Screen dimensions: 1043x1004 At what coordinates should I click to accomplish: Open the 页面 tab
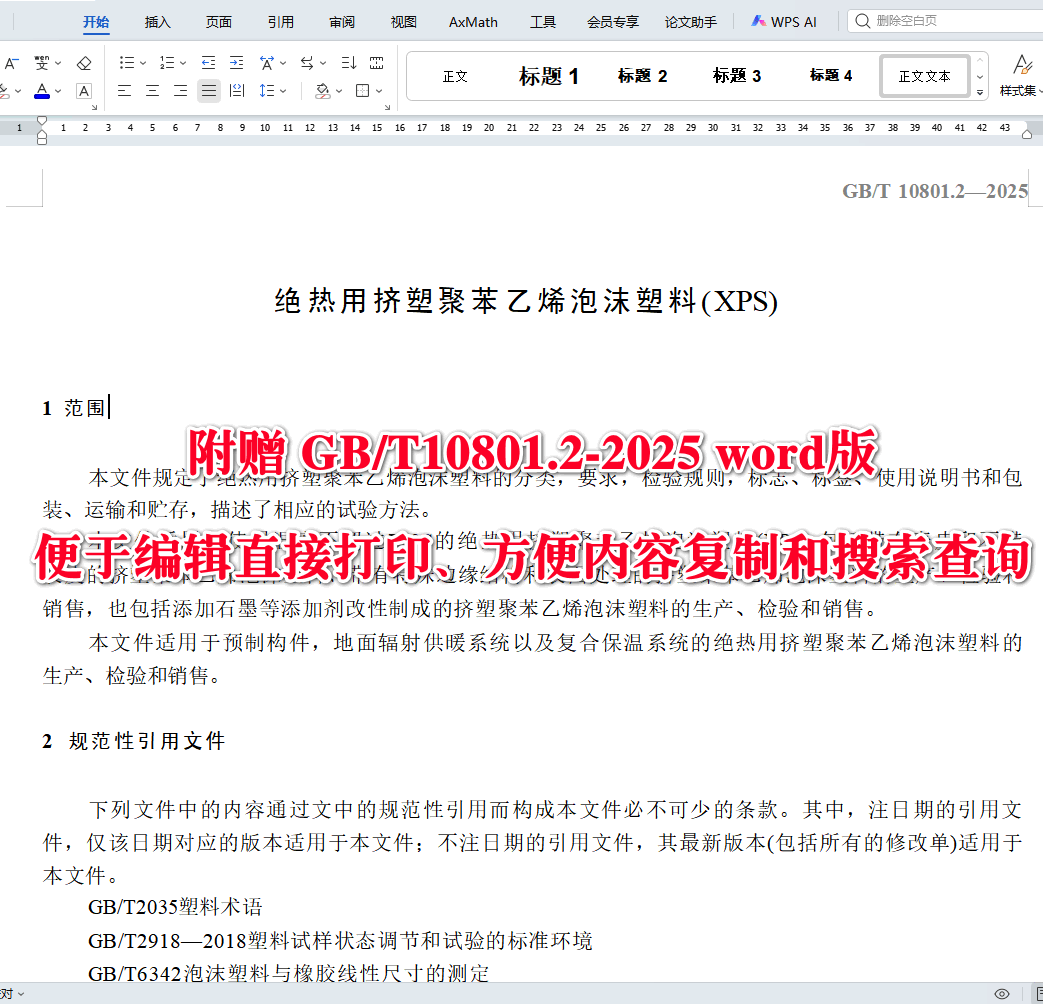pos(219,22)
